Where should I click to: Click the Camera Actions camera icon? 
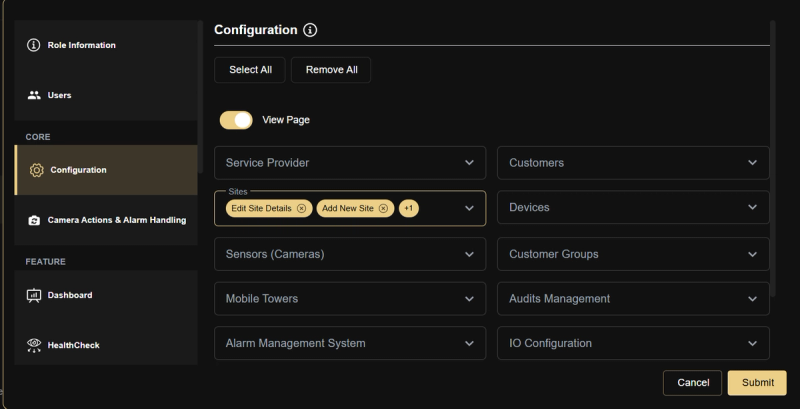coord(34,220)
